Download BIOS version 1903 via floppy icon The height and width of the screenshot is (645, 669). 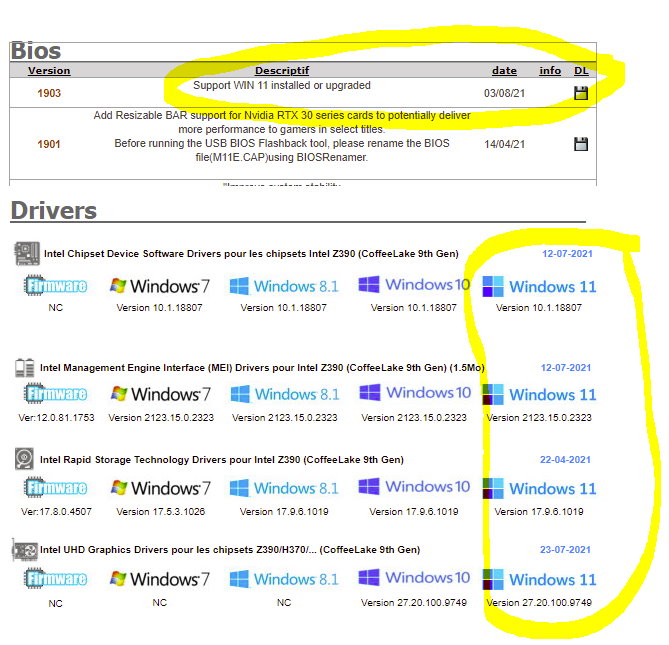[581, 93]
